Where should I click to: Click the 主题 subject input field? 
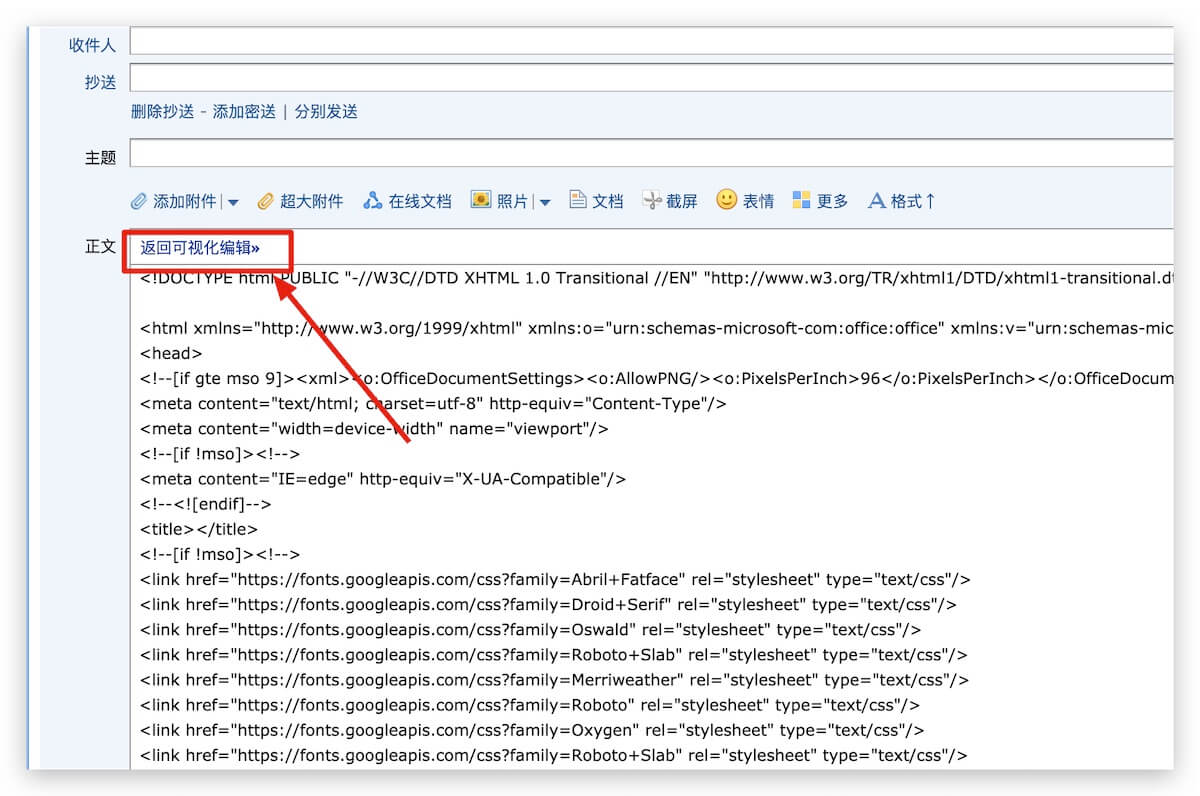tap(650, 154)
